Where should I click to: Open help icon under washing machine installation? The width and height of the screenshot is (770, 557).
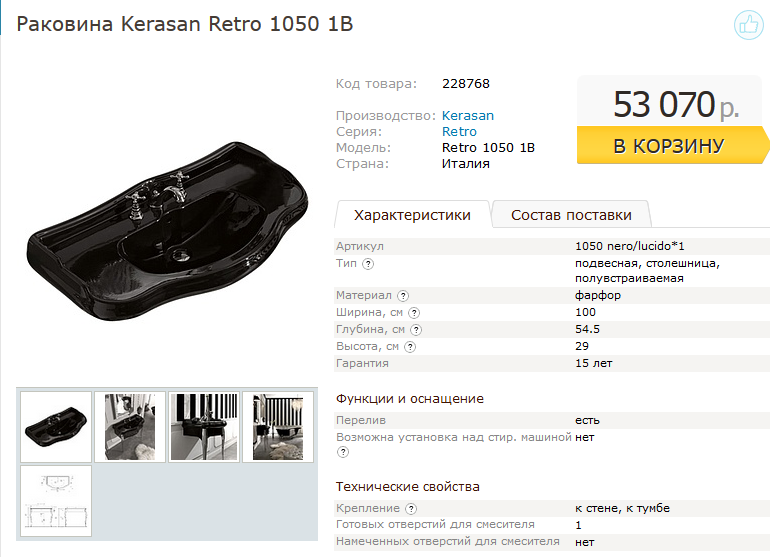coord(343,452)
